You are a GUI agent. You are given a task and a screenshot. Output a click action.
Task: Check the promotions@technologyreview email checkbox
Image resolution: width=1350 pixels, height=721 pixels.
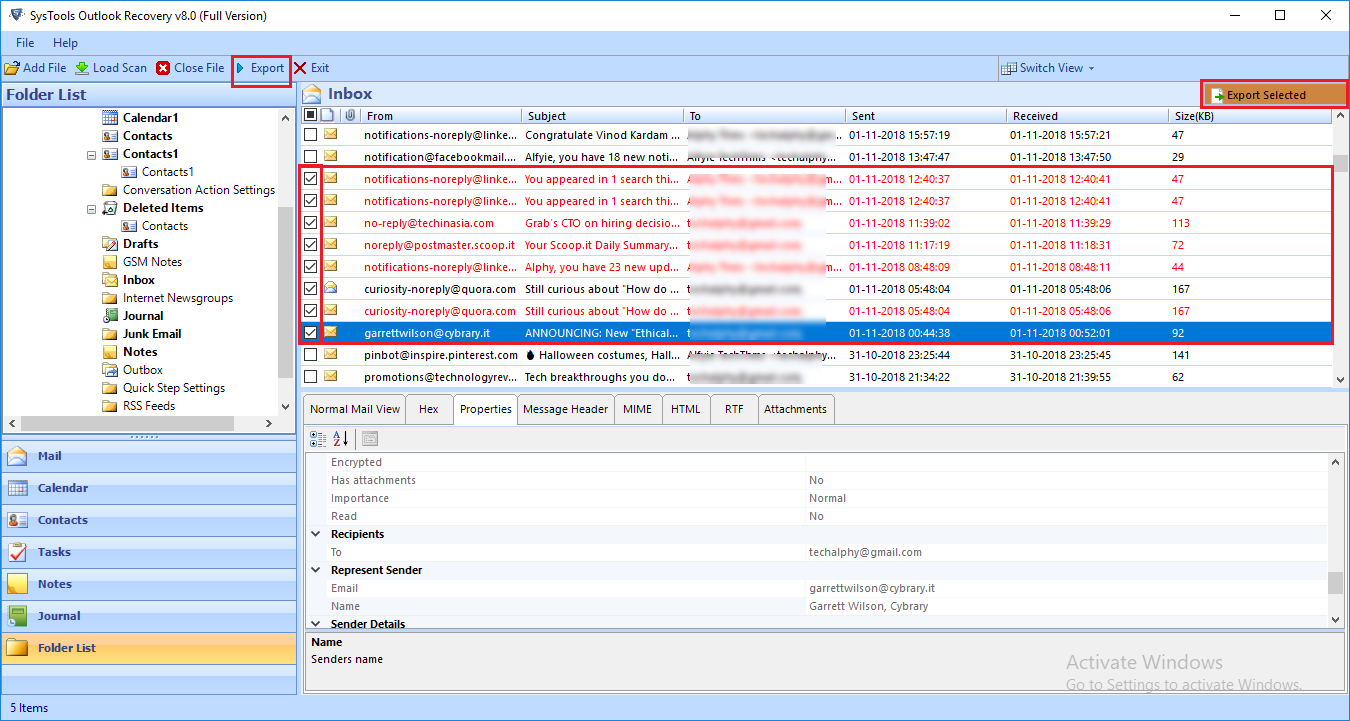point(311,377)
